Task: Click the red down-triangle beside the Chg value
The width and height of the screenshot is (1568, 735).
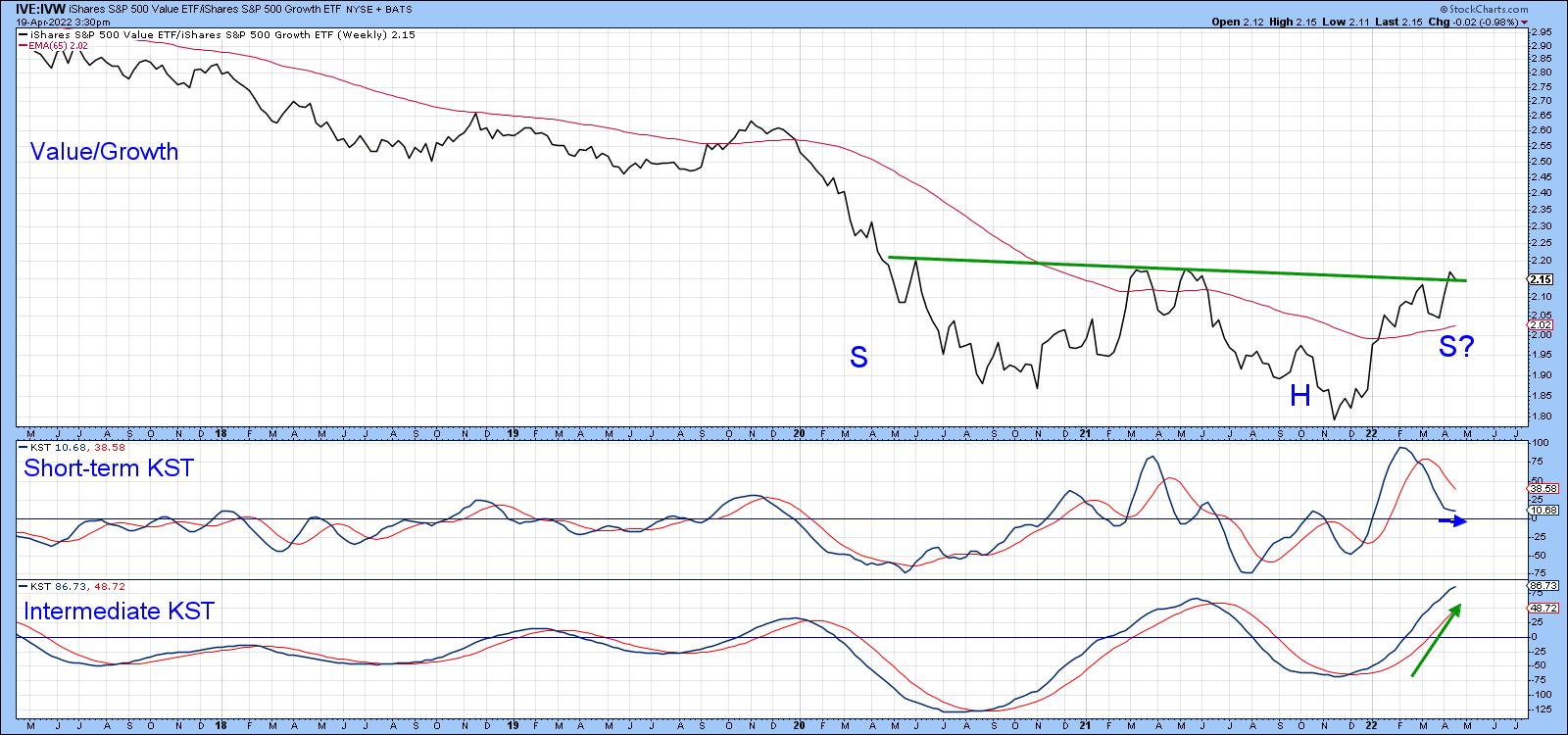Action: [1525, 23]
